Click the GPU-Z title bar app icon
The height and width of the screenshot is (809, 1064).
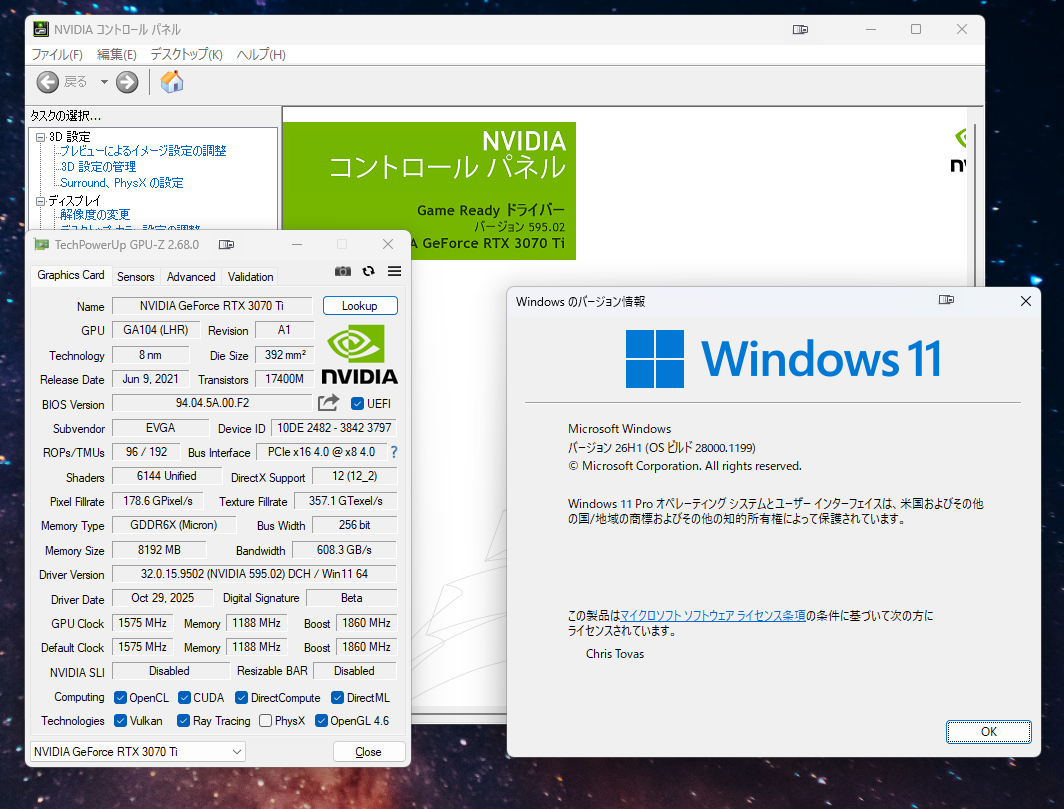coord(41,244)
